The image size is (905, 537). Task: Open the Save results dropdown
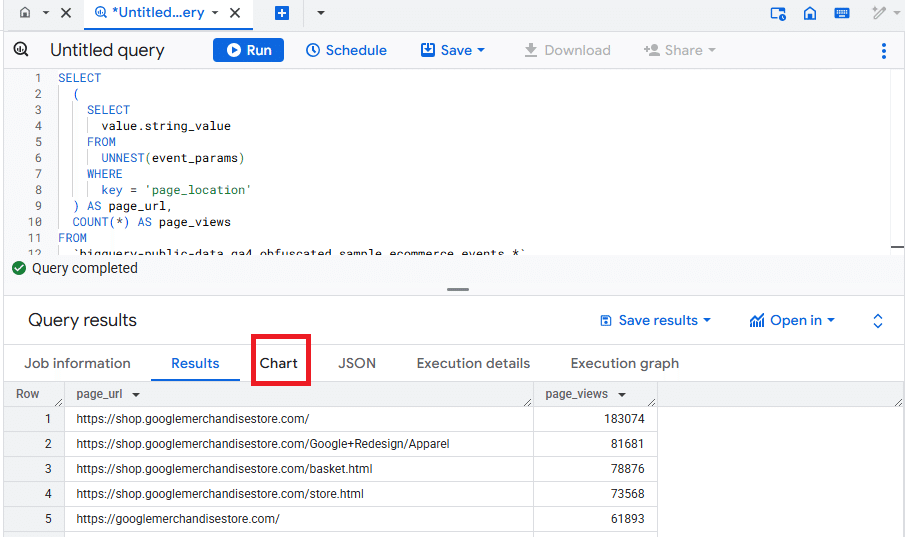[x=655, y=320]
